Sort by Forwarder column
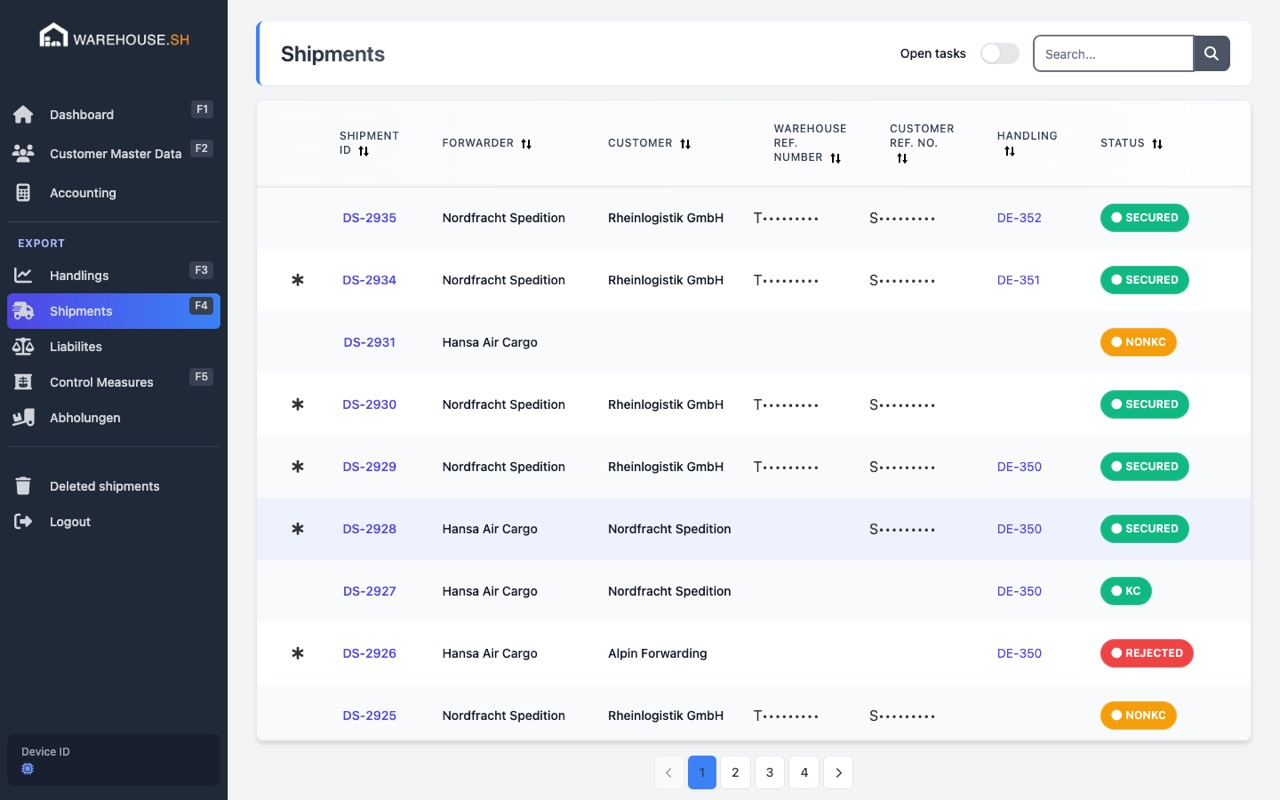This screenshot has width=1280, height=800. point(526,144)
